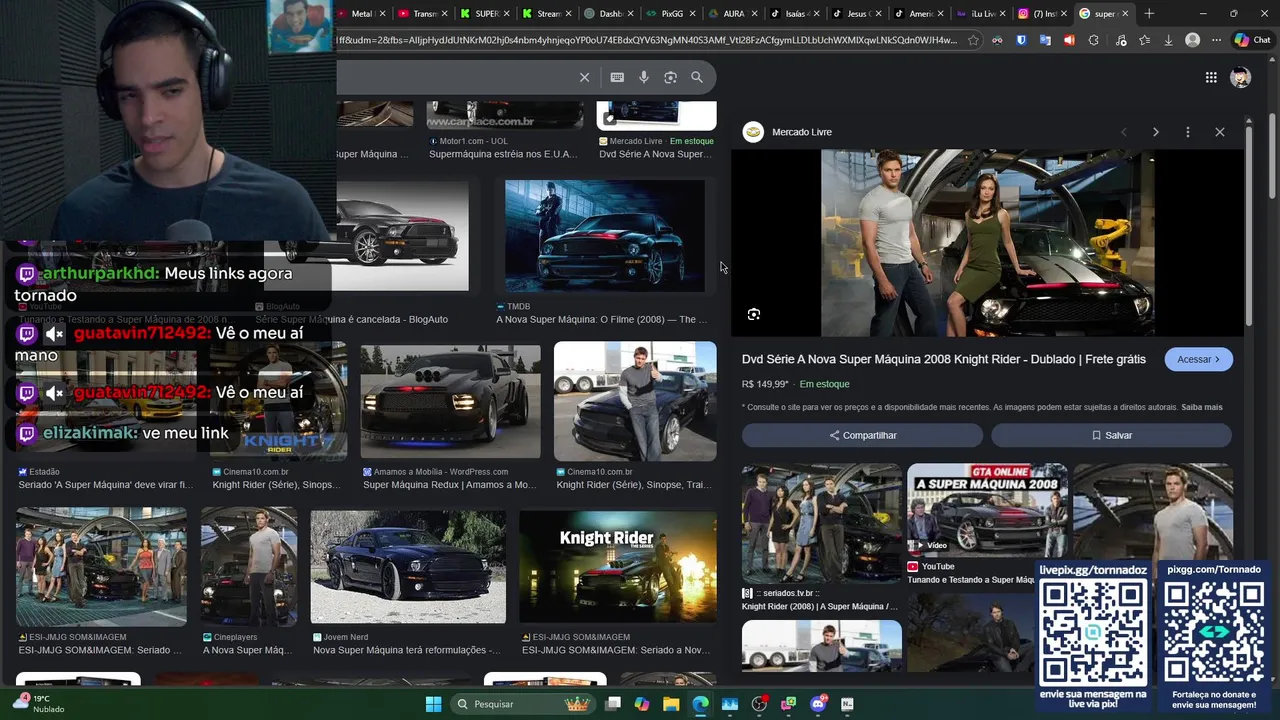Clear the Google search box text
The image size is (1280, 720).
point(585,77)
